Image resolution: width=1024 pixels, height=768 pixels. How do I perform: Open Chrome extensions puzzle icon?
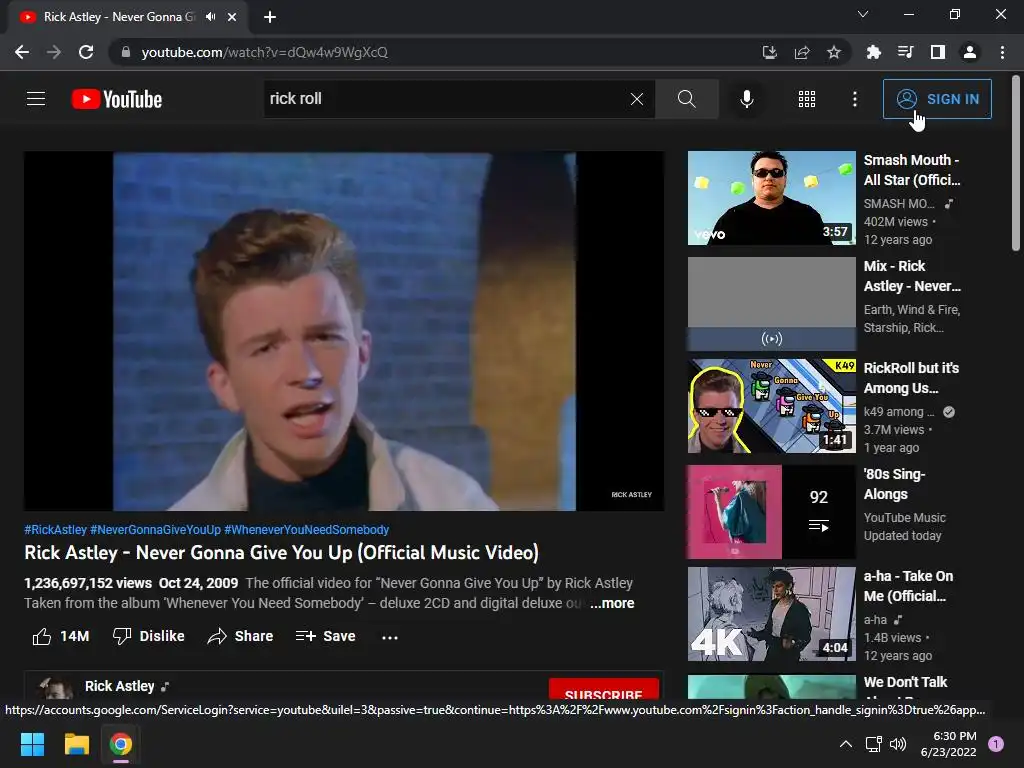[874, 52]
